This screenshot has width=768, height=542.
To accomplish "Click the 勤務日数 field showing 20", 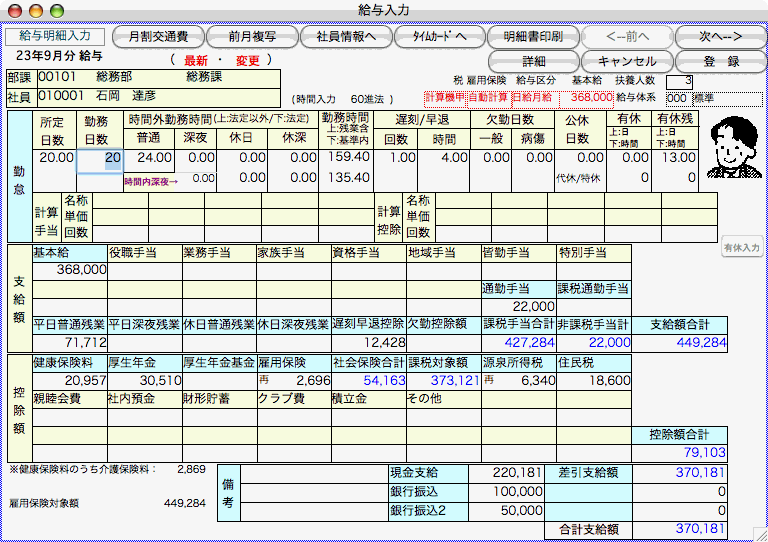I will click(100, 157).
